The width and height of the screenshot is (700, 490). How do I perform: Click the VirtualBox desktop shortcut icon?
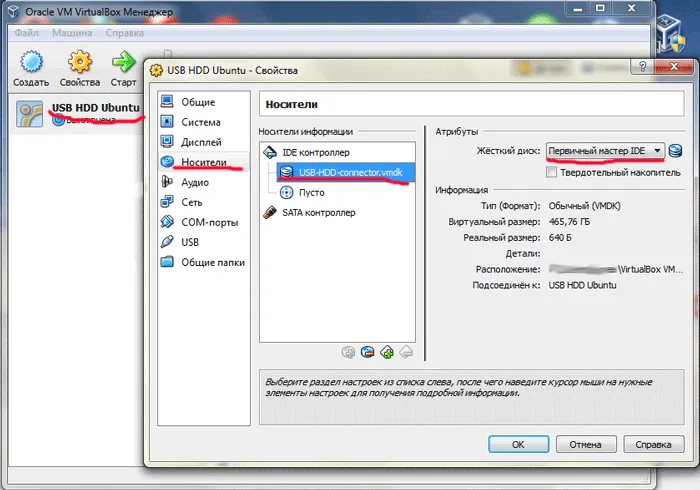click(x=671, y=33)
